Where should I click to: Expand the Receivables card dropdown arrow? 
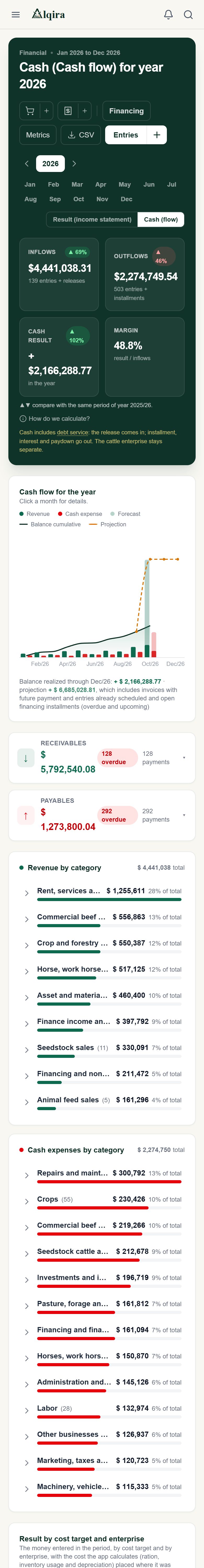(x=184, y=758)
